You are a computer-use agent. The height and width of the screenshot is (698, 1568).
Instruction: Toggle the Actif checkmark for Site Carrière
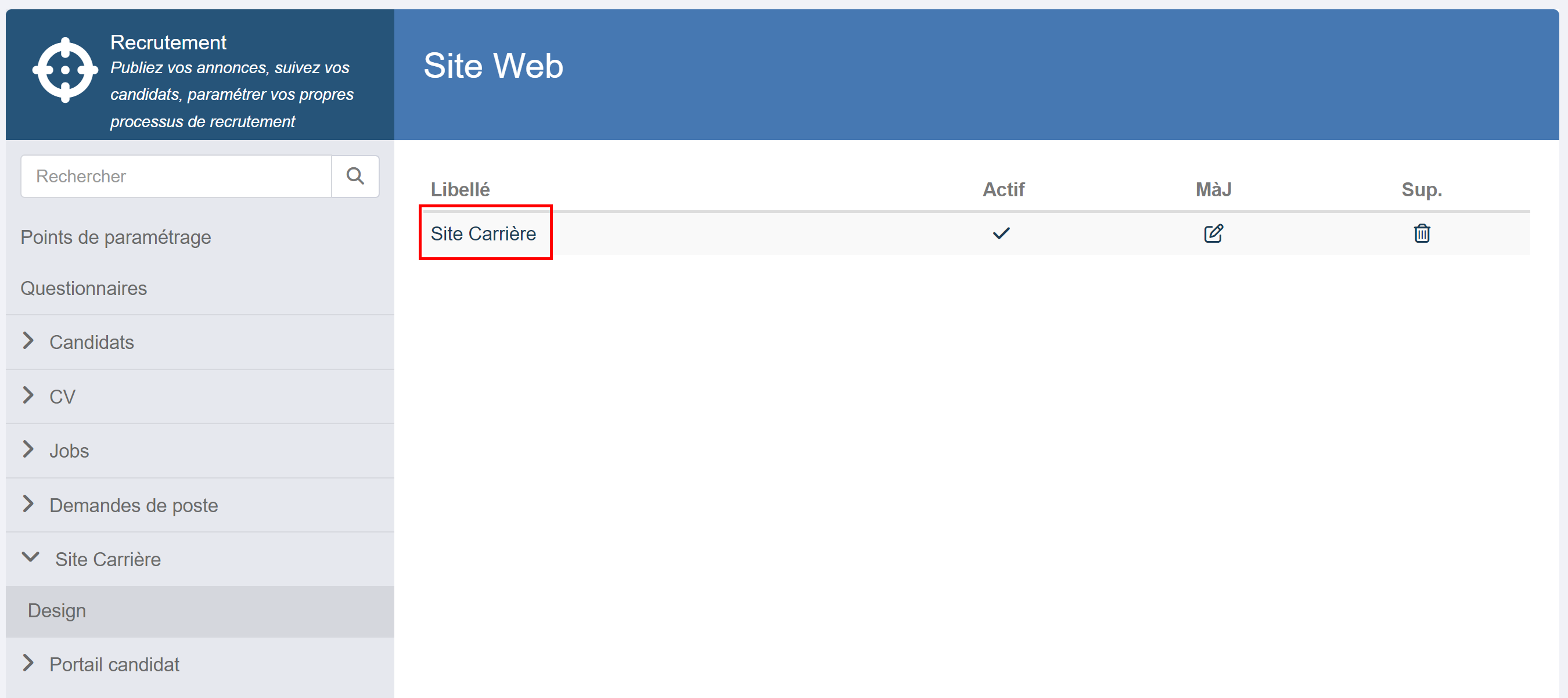coord(1001,233)
